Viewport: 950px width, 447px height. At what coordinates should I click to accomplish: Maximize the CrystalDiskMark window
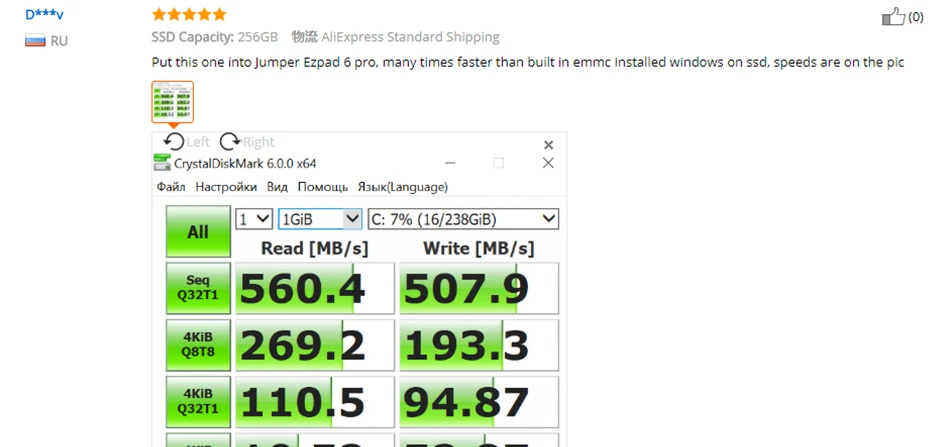tap(499, 163)
